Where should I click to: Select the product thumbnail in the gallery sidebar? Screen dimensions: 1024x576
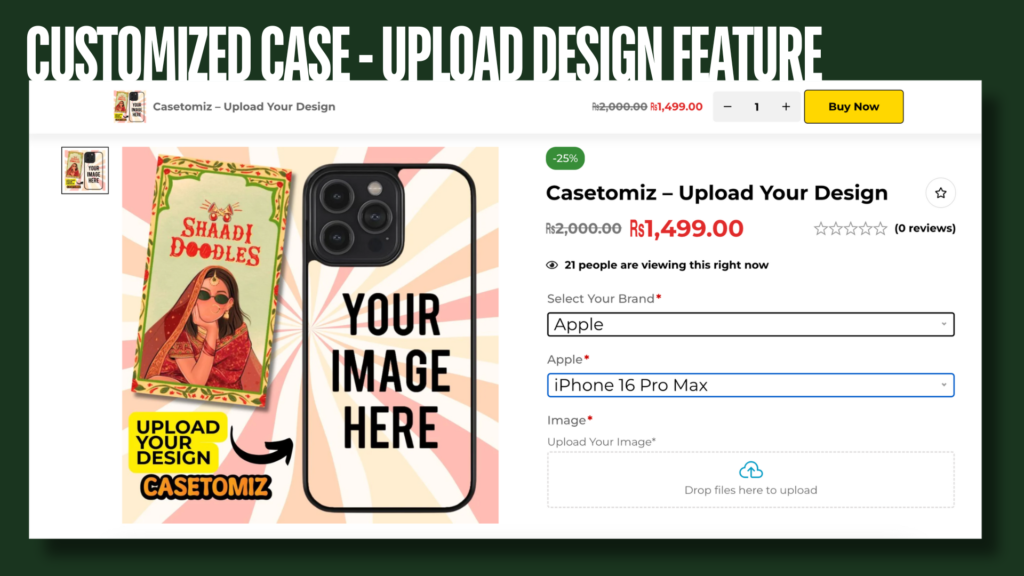[x=85, y=170]
